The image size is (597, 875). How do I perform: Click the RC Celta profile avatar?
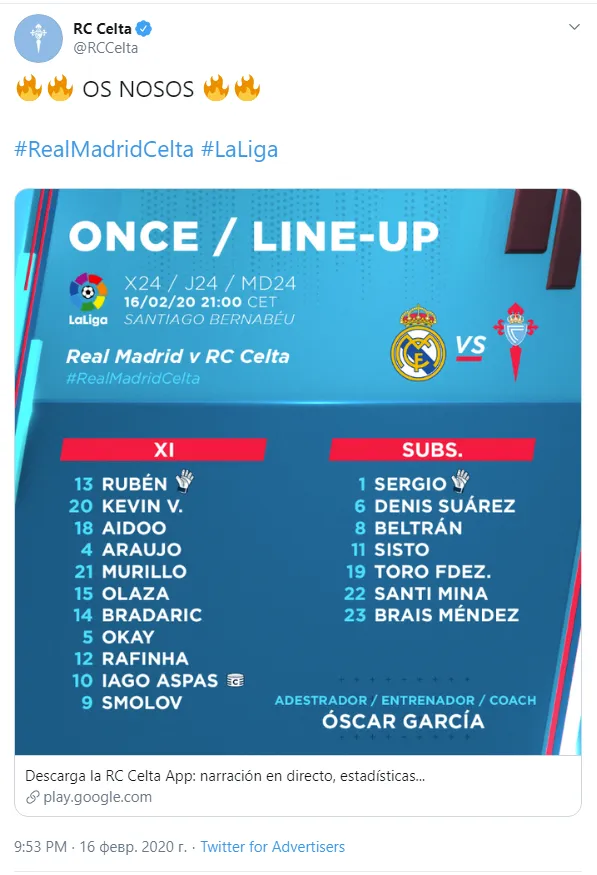pos(38,39)
